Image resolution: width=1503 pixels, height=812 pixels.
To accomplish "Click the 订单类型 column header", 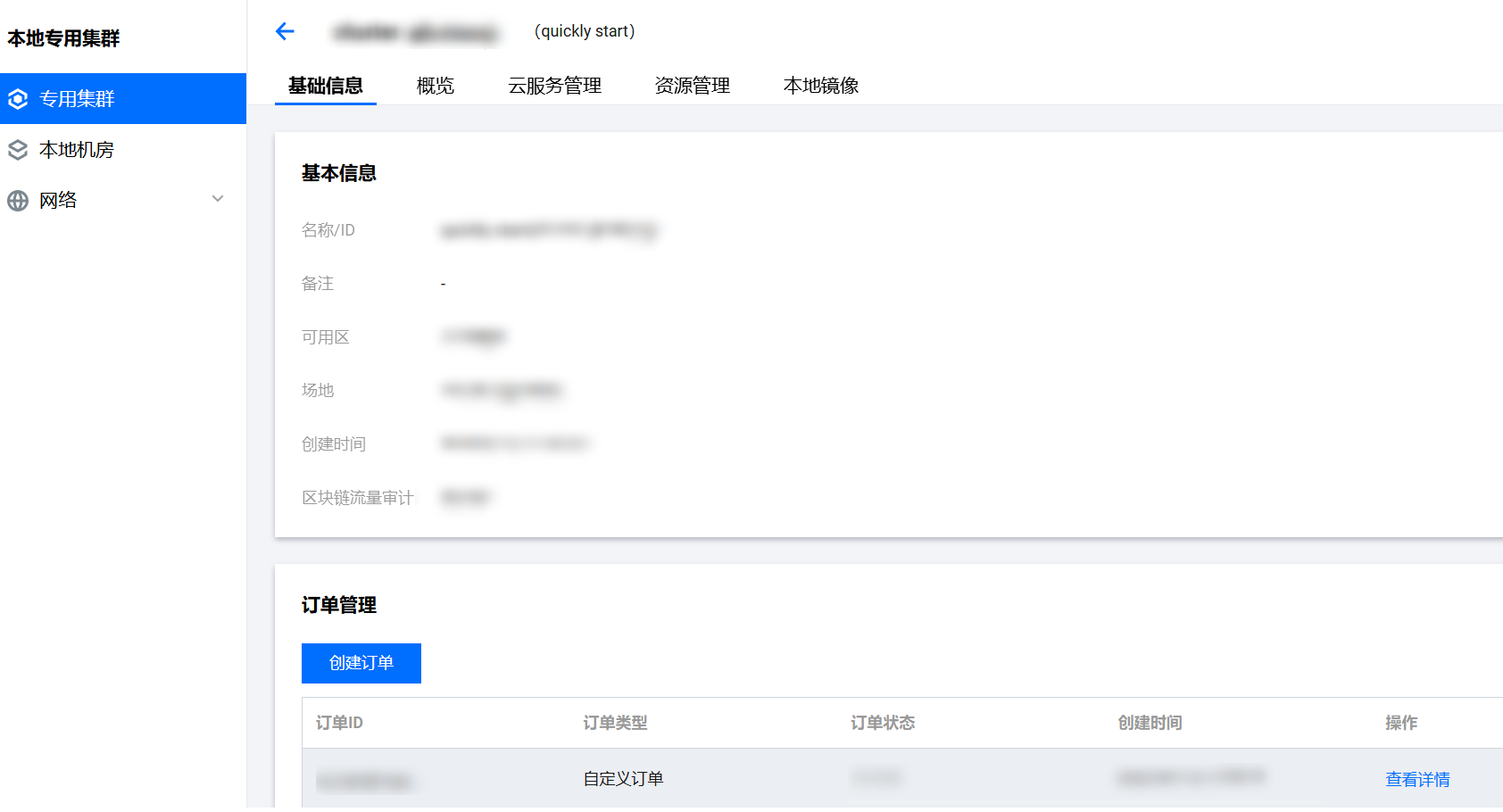I will pyautogui.click(x=615, y=723).
